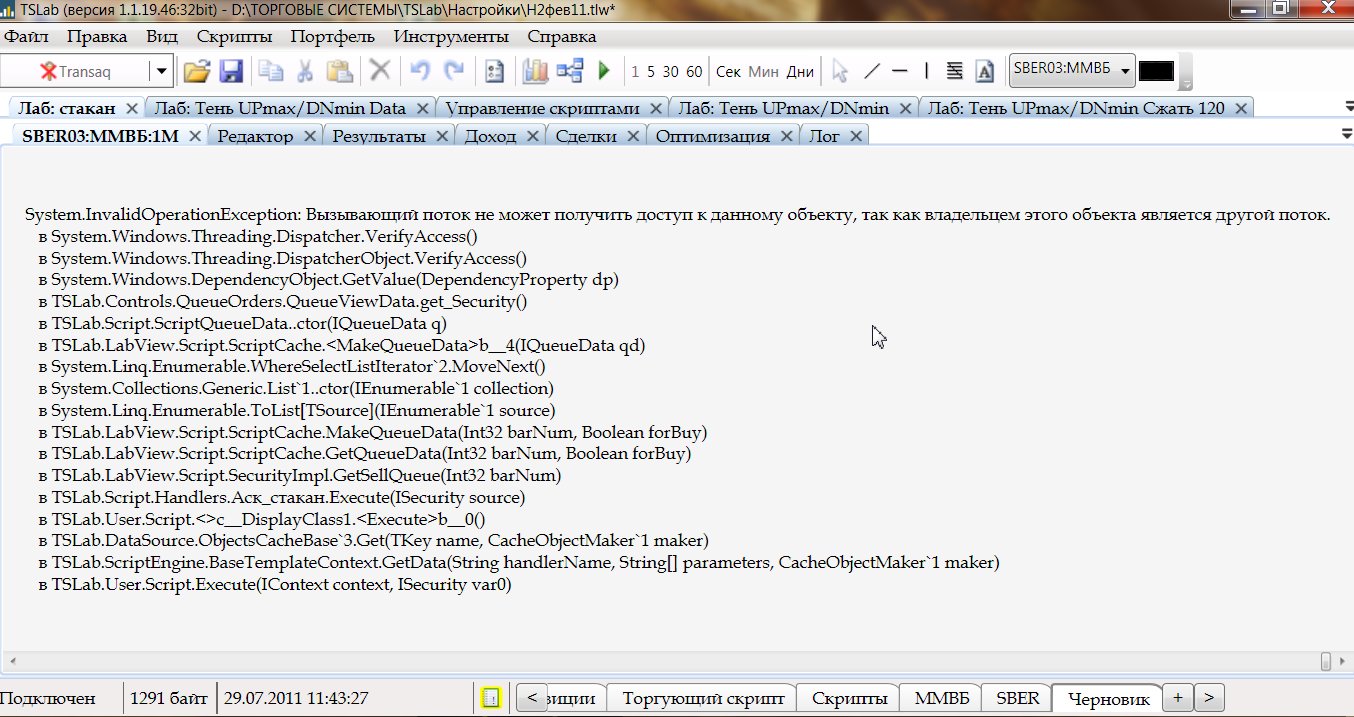Click the black color swatch in toolbar
The height and width of the screenshot is (717, 1354).
[1156, 71]
